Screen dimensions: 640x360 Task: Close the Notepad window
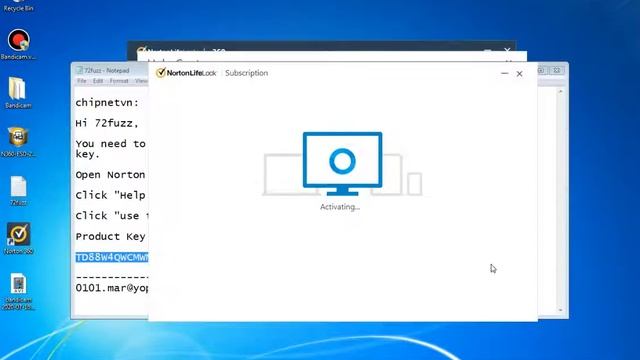point(556,70)
